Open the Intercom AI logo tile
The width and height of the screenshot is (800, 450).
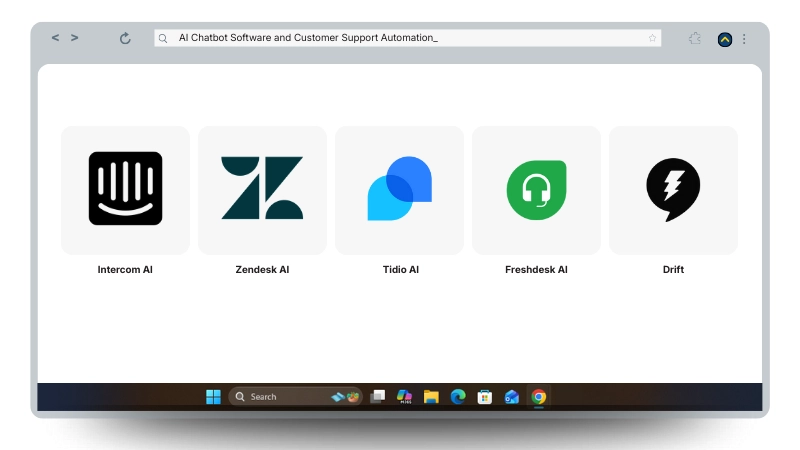(126, 190)
